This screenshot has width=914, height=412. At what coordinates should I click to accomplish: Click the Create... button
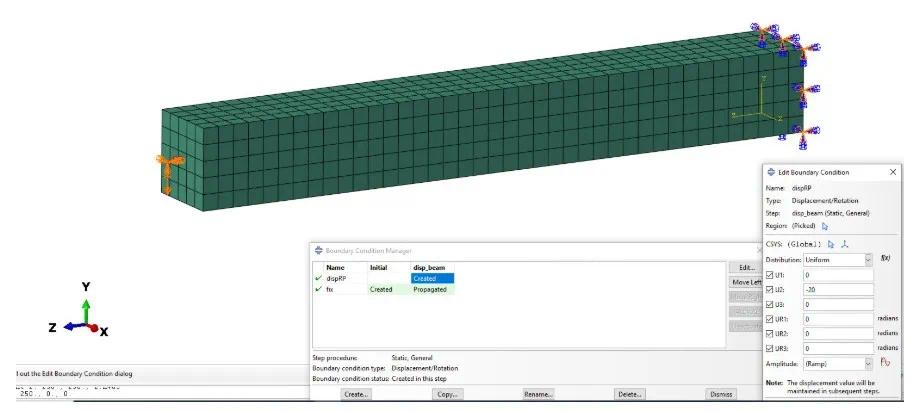pyautogui.click(x=355, y=394)
